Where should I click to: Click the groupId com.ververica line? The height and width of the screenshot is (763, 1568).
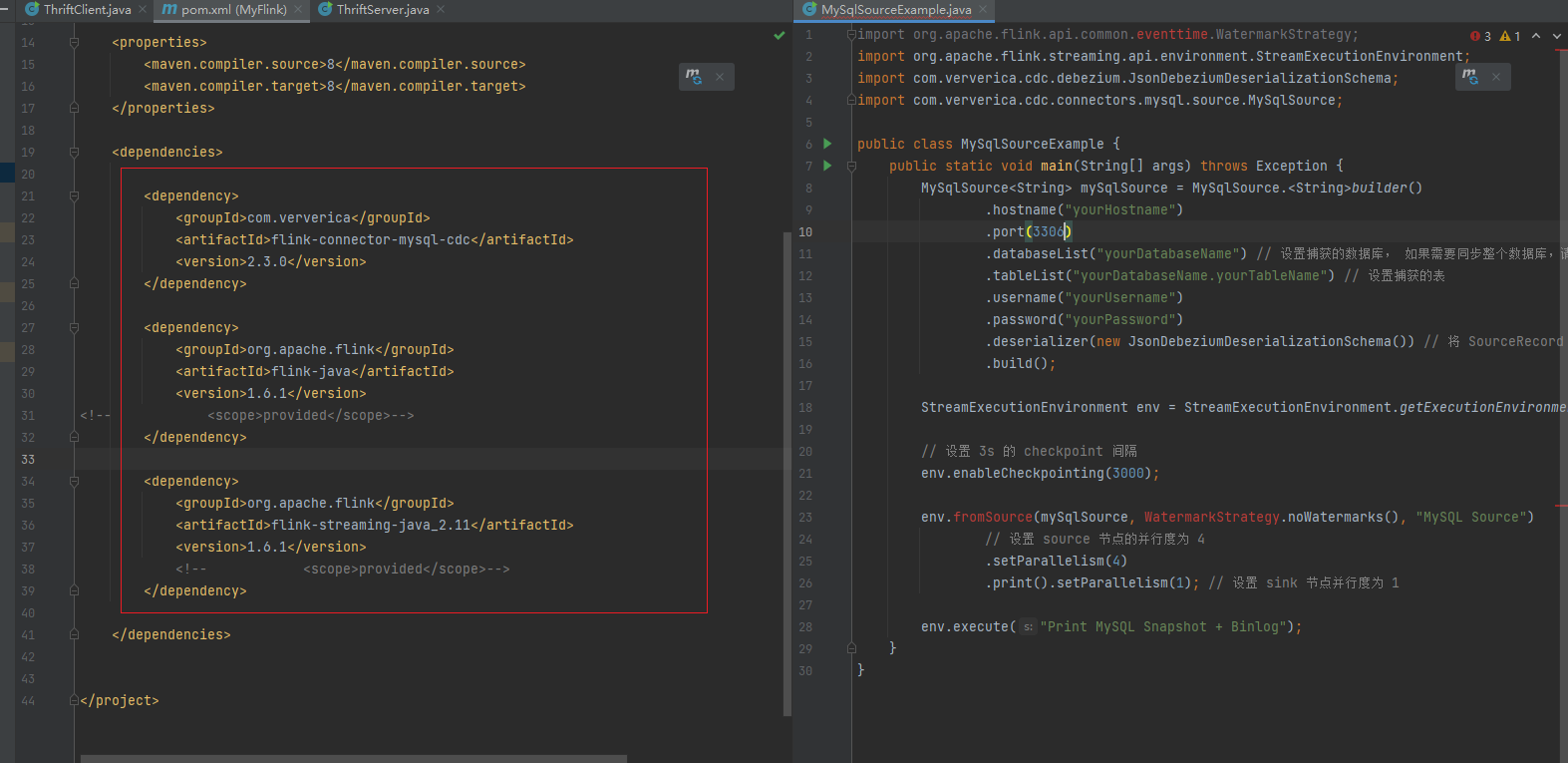[x=303, y=218]
